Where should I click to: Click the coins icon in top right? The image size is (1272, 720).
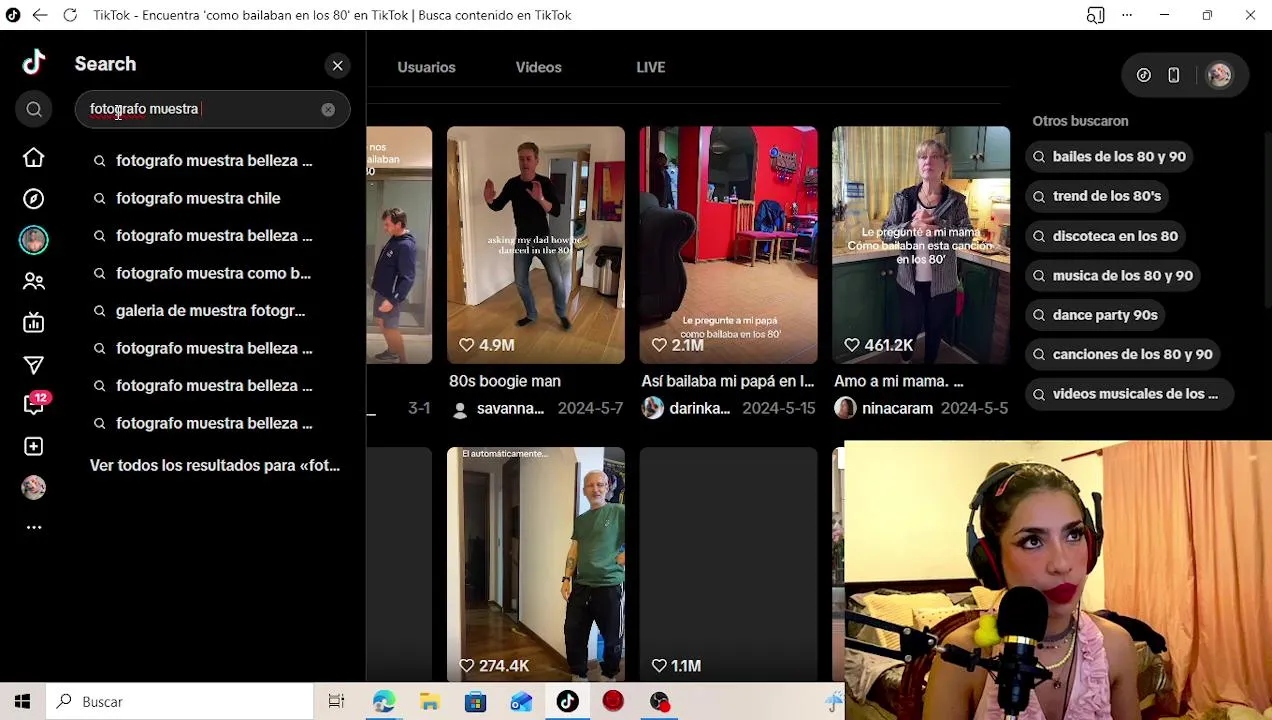pyautogui.click(x=1144, y=75)
